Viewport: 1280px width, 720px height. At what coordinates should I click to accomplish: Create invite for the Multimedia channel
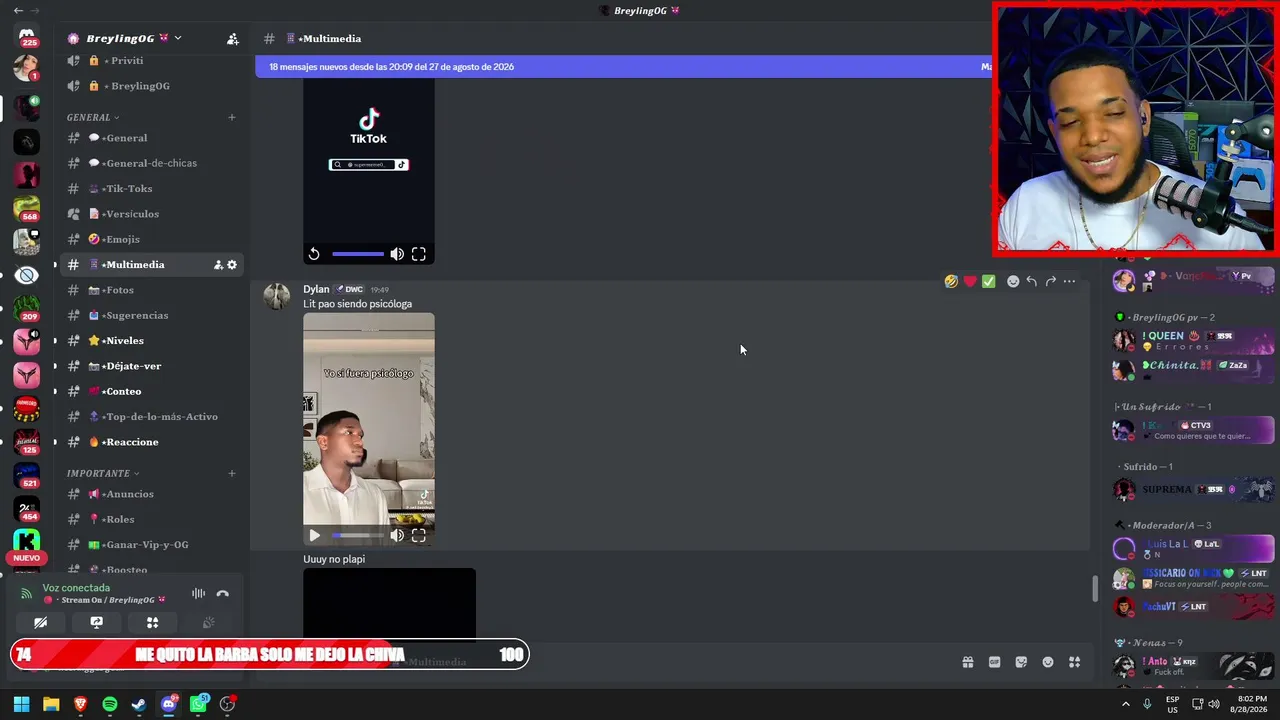point(218,265)
